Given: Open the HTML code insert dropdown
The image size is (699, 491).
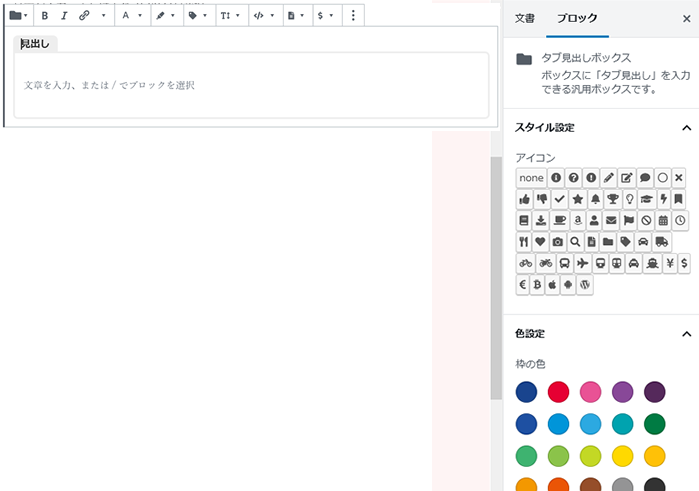Looking at the screenshot, I should (264, 16).
